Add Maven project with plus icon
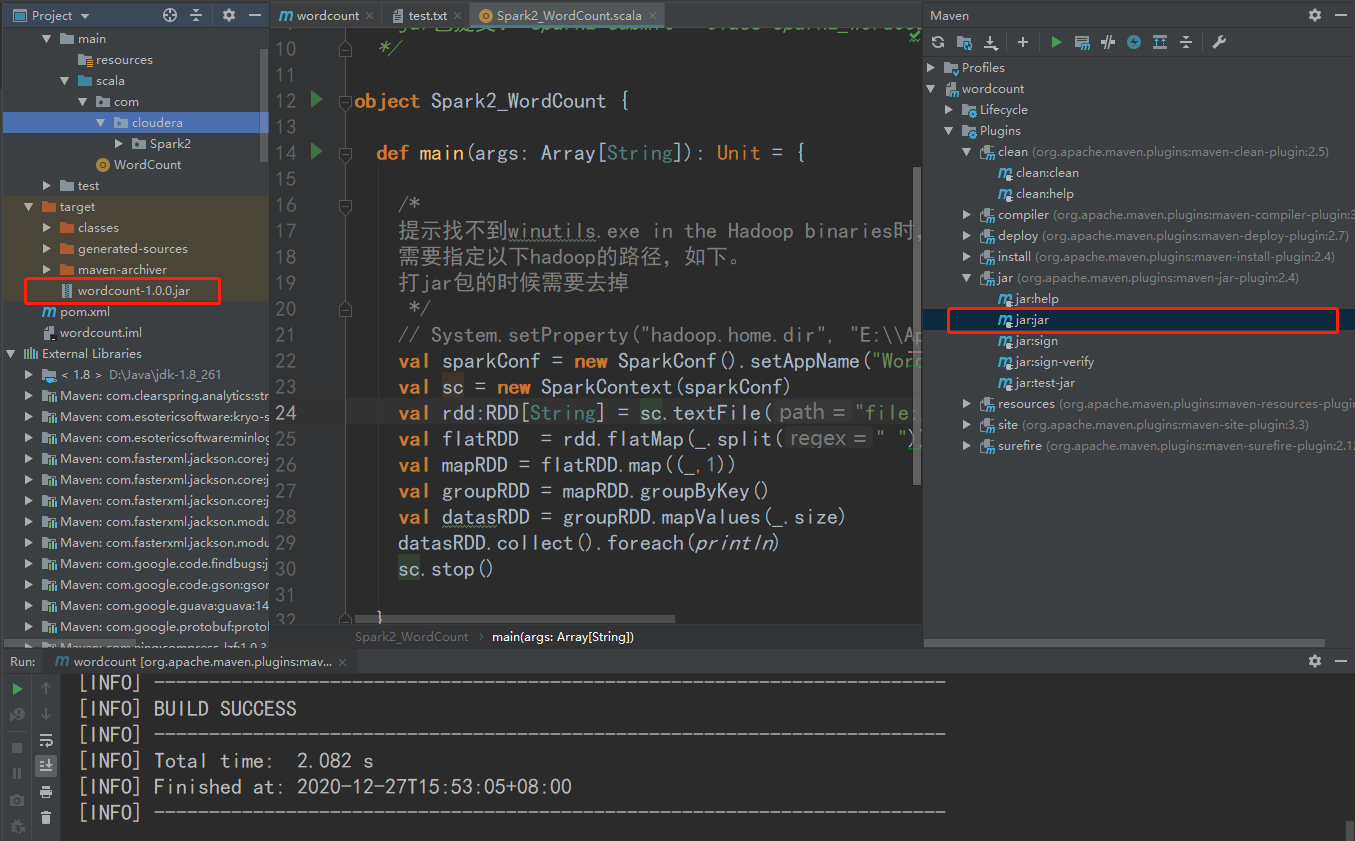Viewport: 1355px width, 841px height. click(1022, 42)
